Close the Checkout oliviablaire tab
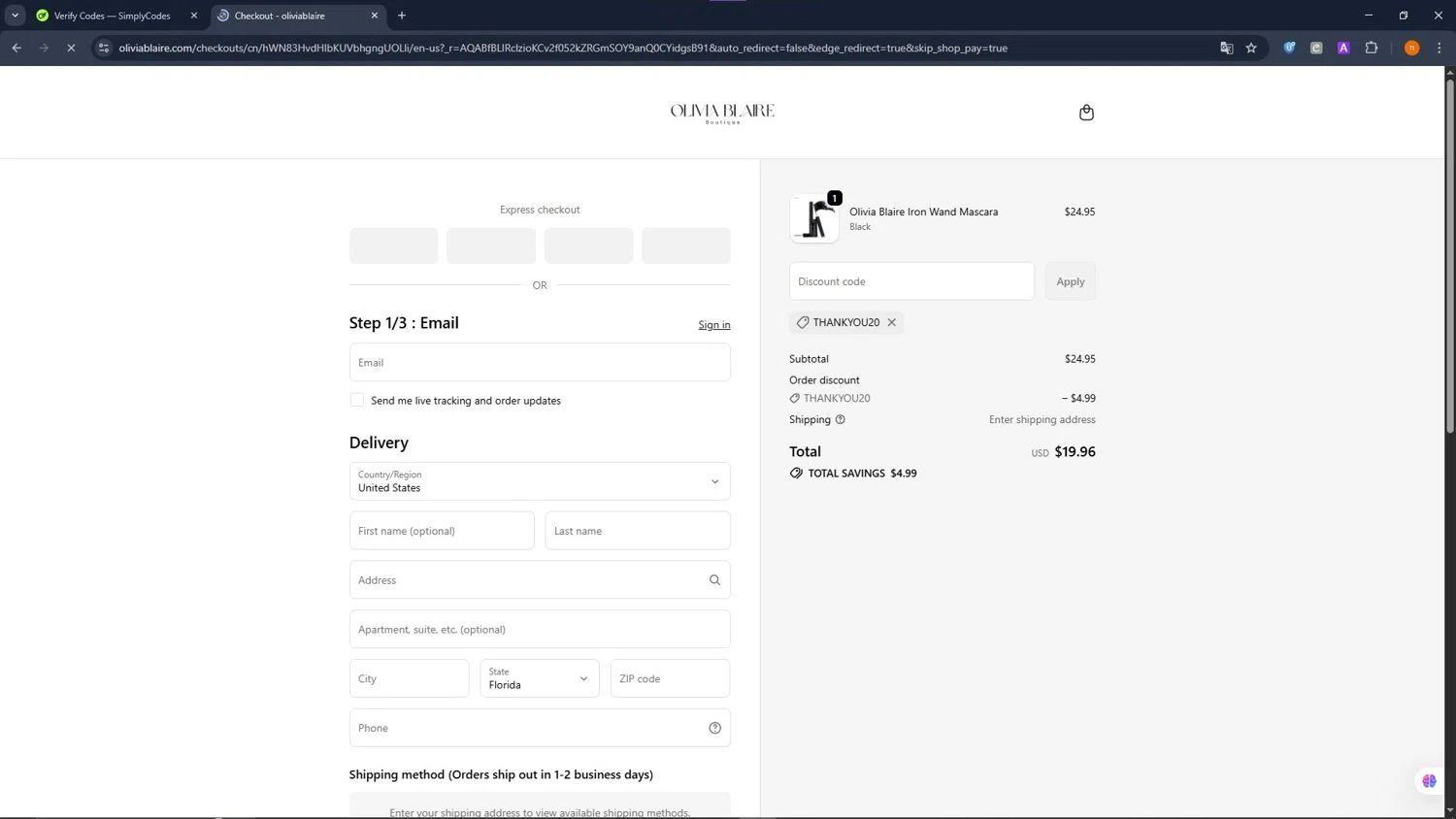Screen dimensions: 1456x819 (x=375, y=16)
